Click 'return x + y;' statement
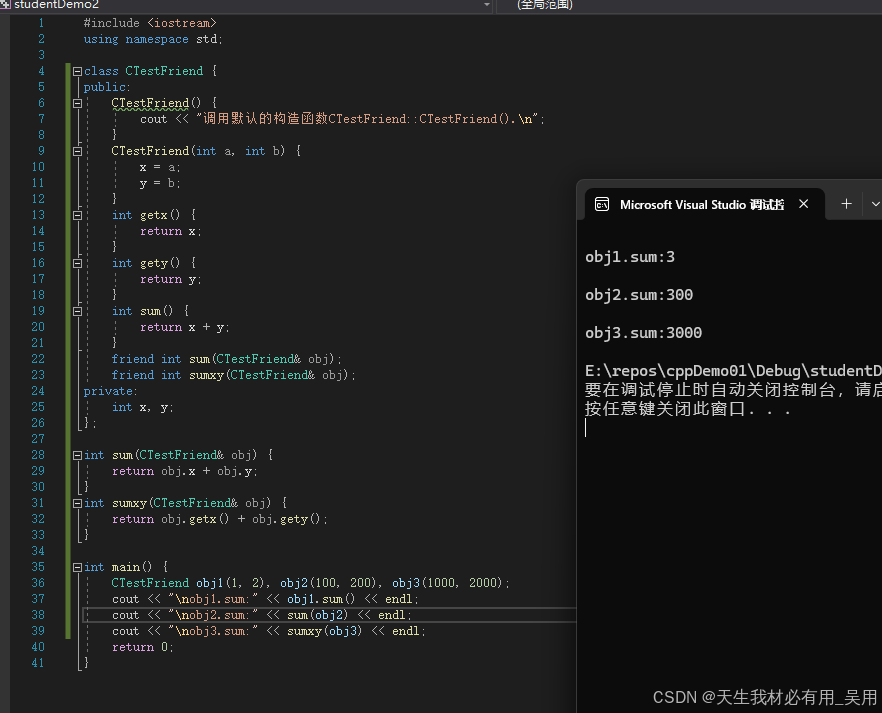Viewport: 882px width, 713px height. click(184, 327)
